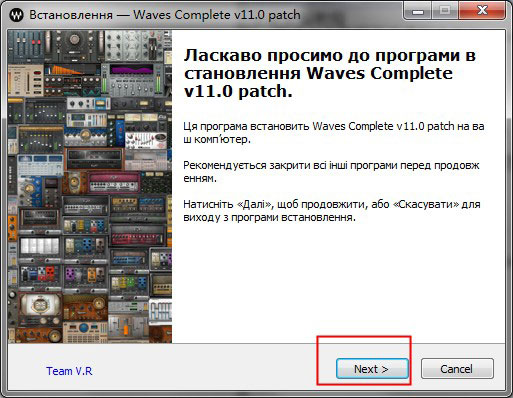Image resolution: width=513 pixels, height=398 pixels.
Task: Click the first paragraph describing the install
Action: tap(334, 133)
